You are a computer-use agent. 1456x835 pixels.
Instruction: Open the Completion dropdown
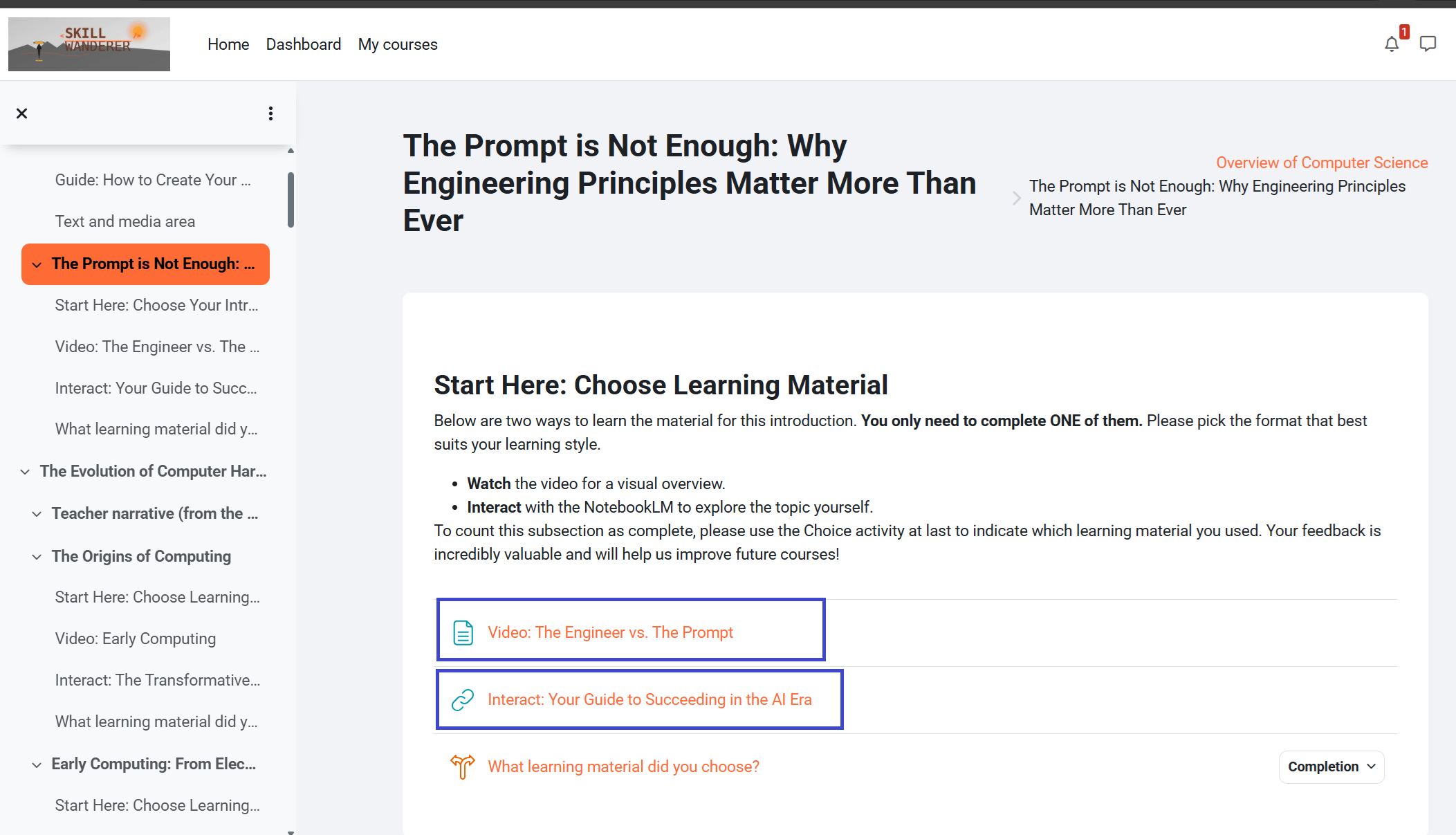(1331, 767)
